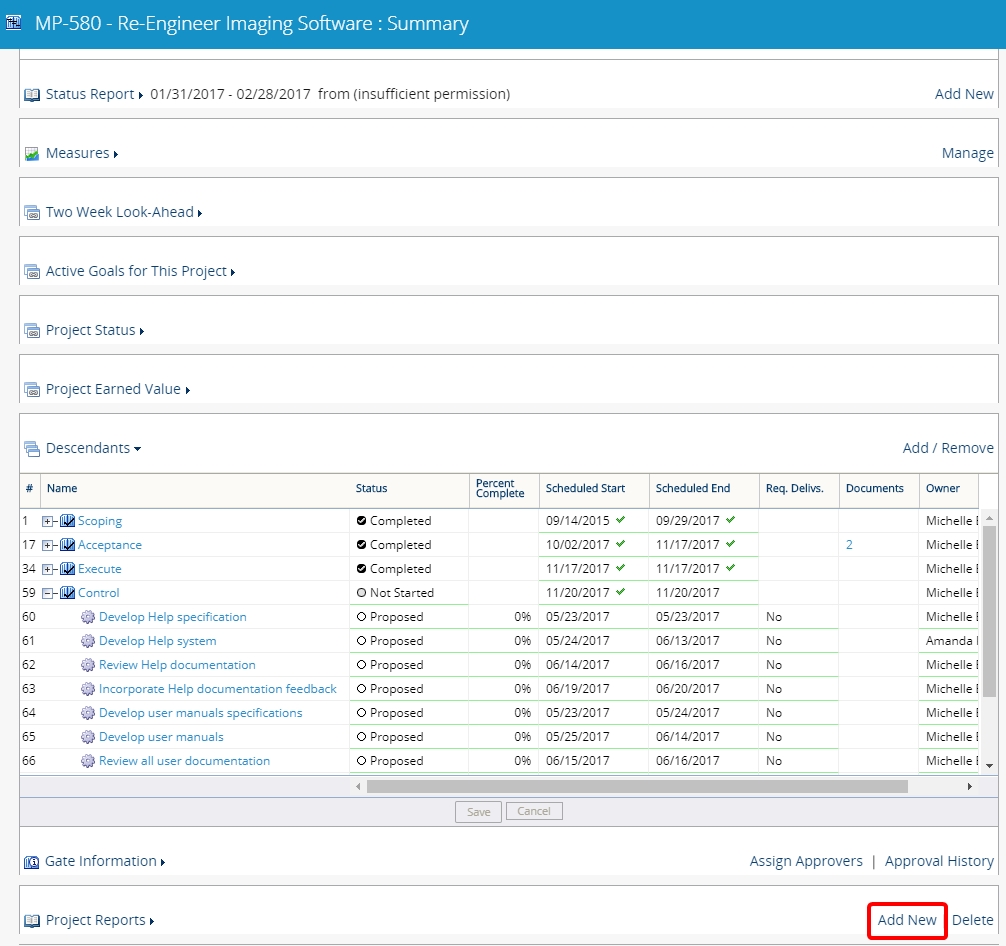Expand the Scoping tree row
1006x946 pixels.
48,521
